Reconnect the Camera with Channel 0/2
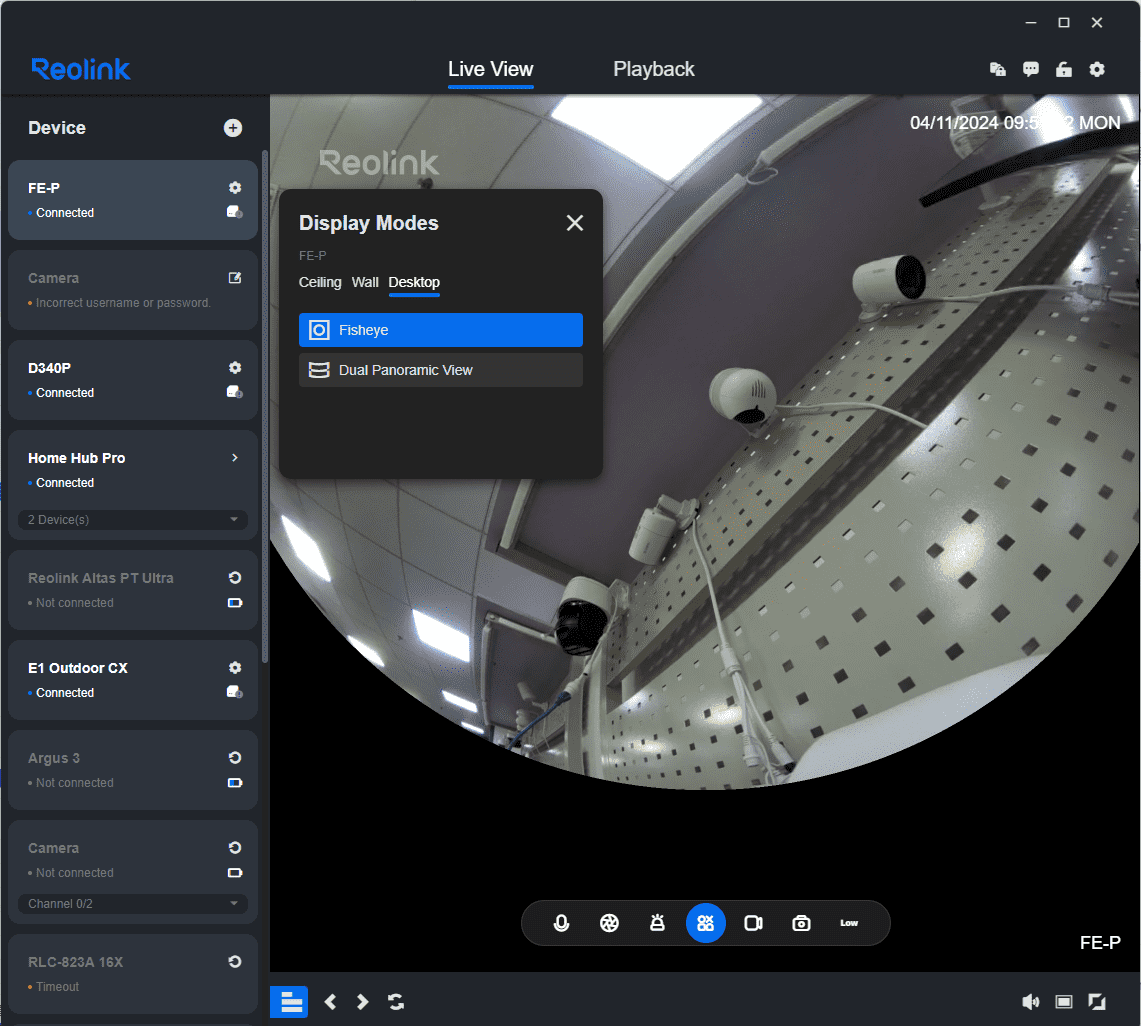 (235, 848)
